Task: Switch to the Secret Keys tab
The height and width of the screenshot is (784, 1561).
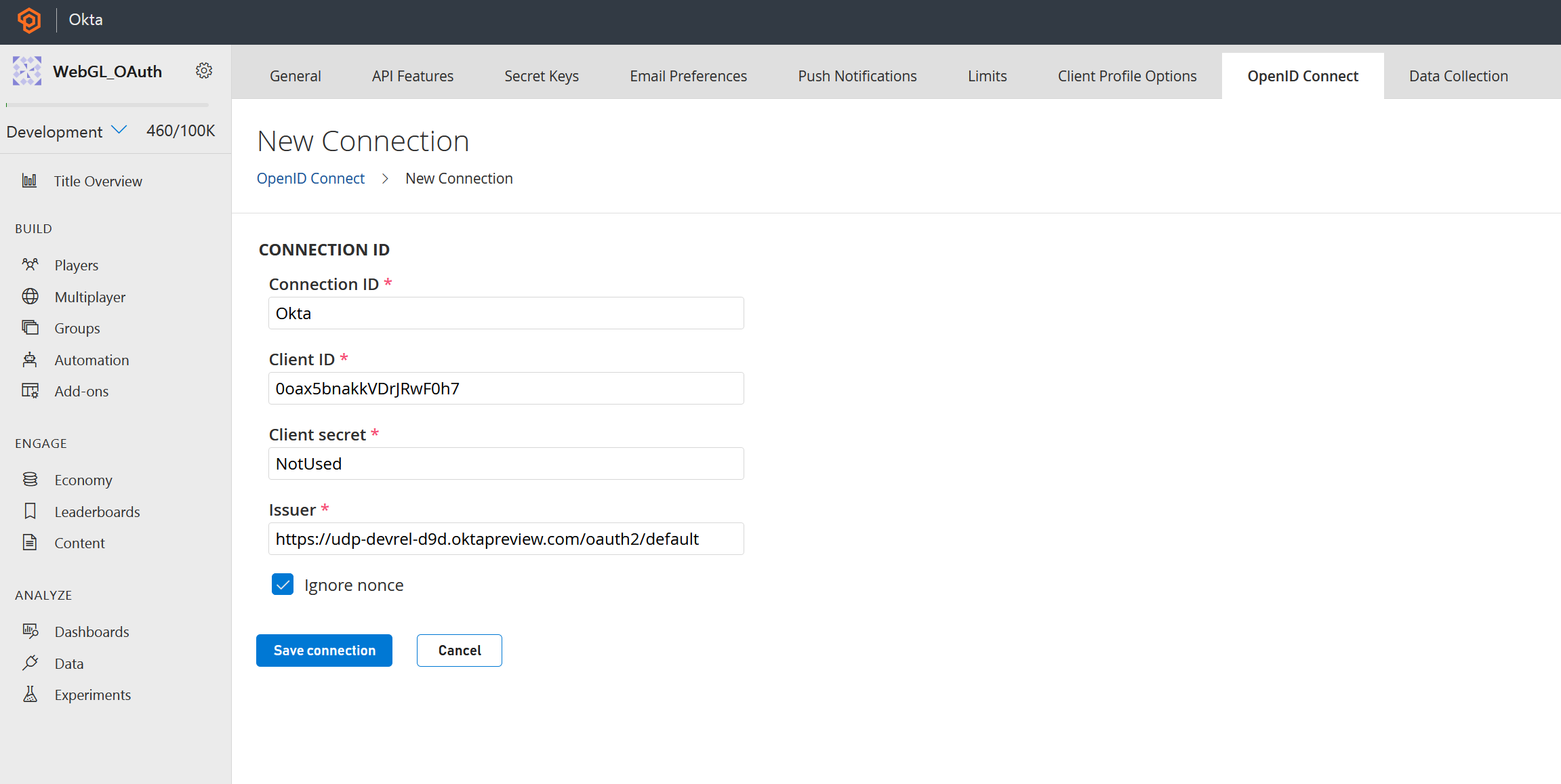Action: click(541, 76)
